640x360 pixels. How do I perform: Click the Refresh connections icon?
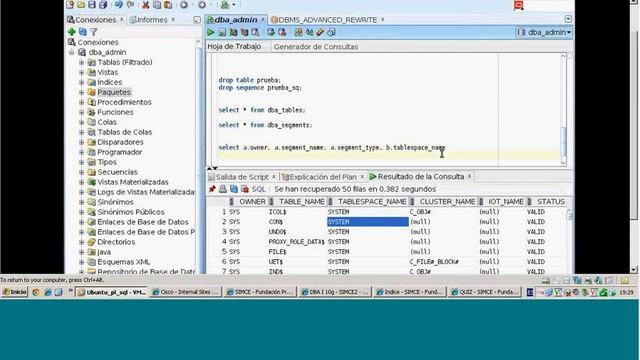point(82,31)
